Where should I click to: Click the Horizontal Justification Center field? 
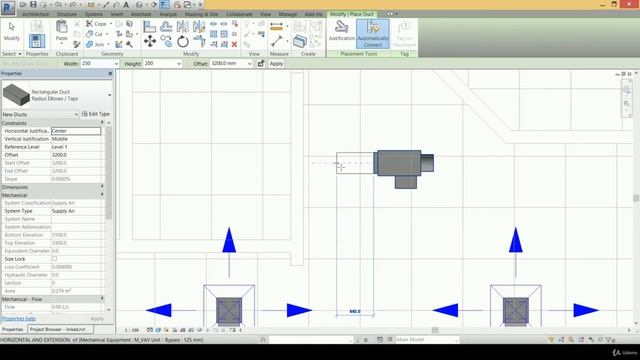pos(76,131)
